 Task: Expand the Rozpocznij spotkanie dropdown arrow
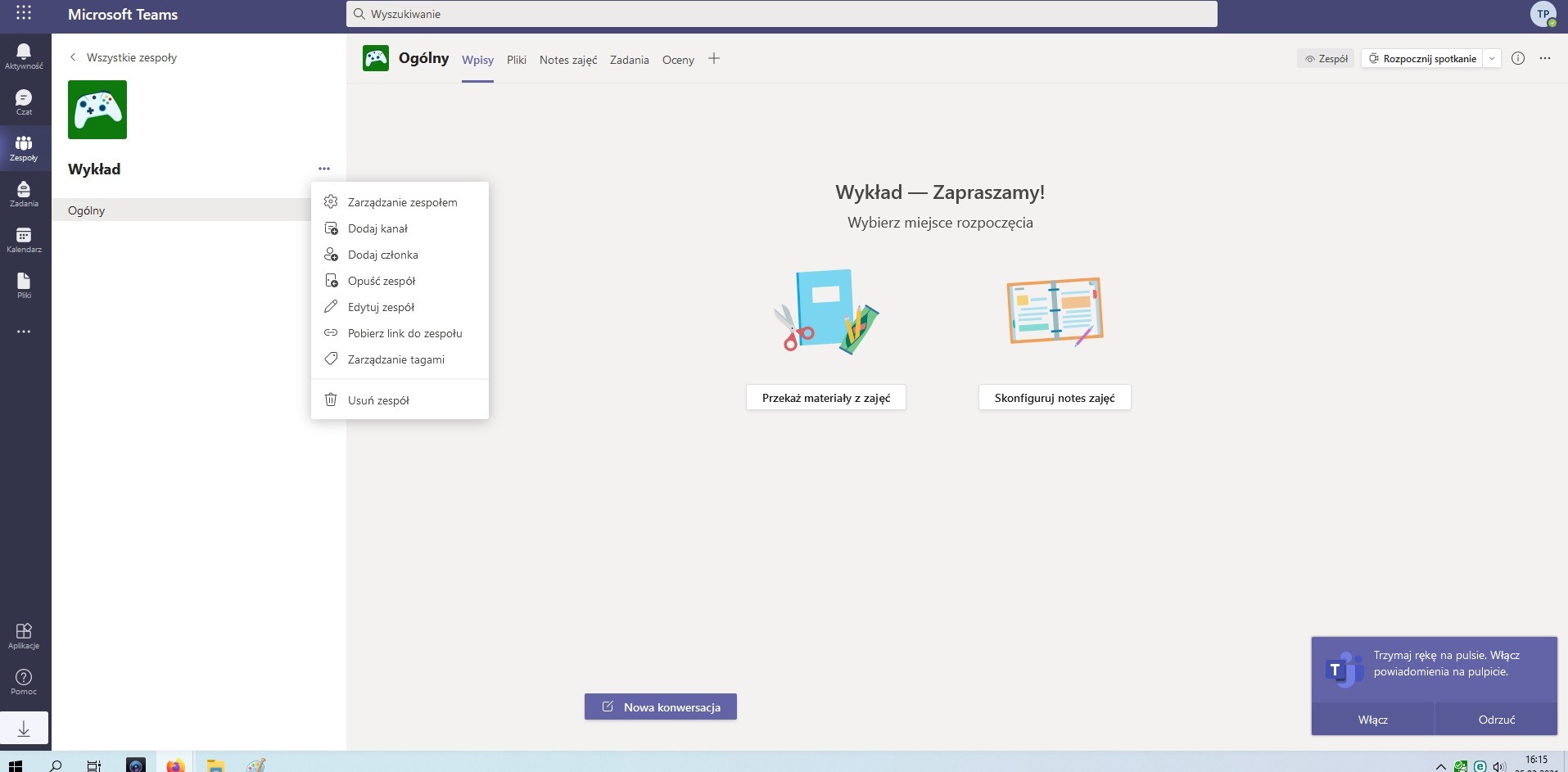pyautogui.click(x=1492, y=58)
